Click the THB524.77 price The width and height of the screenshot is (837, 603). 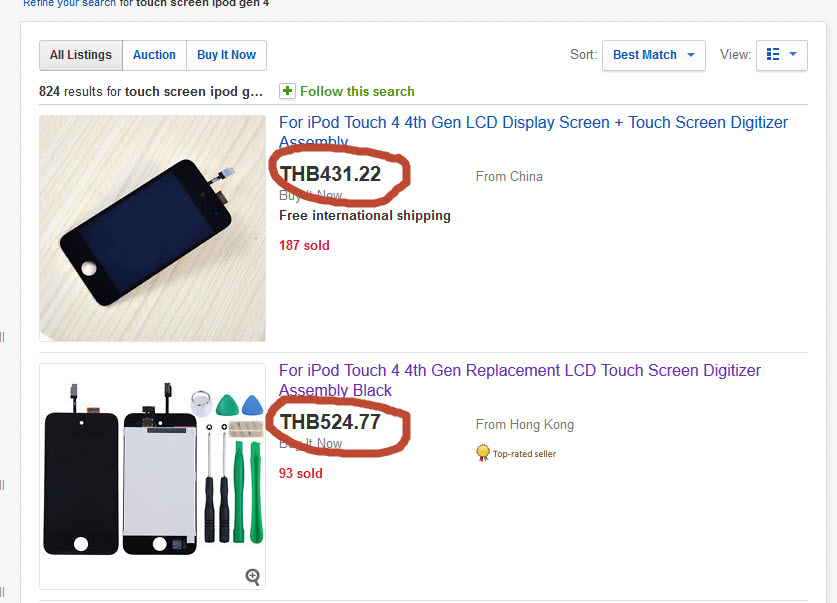tap(331, 422)
